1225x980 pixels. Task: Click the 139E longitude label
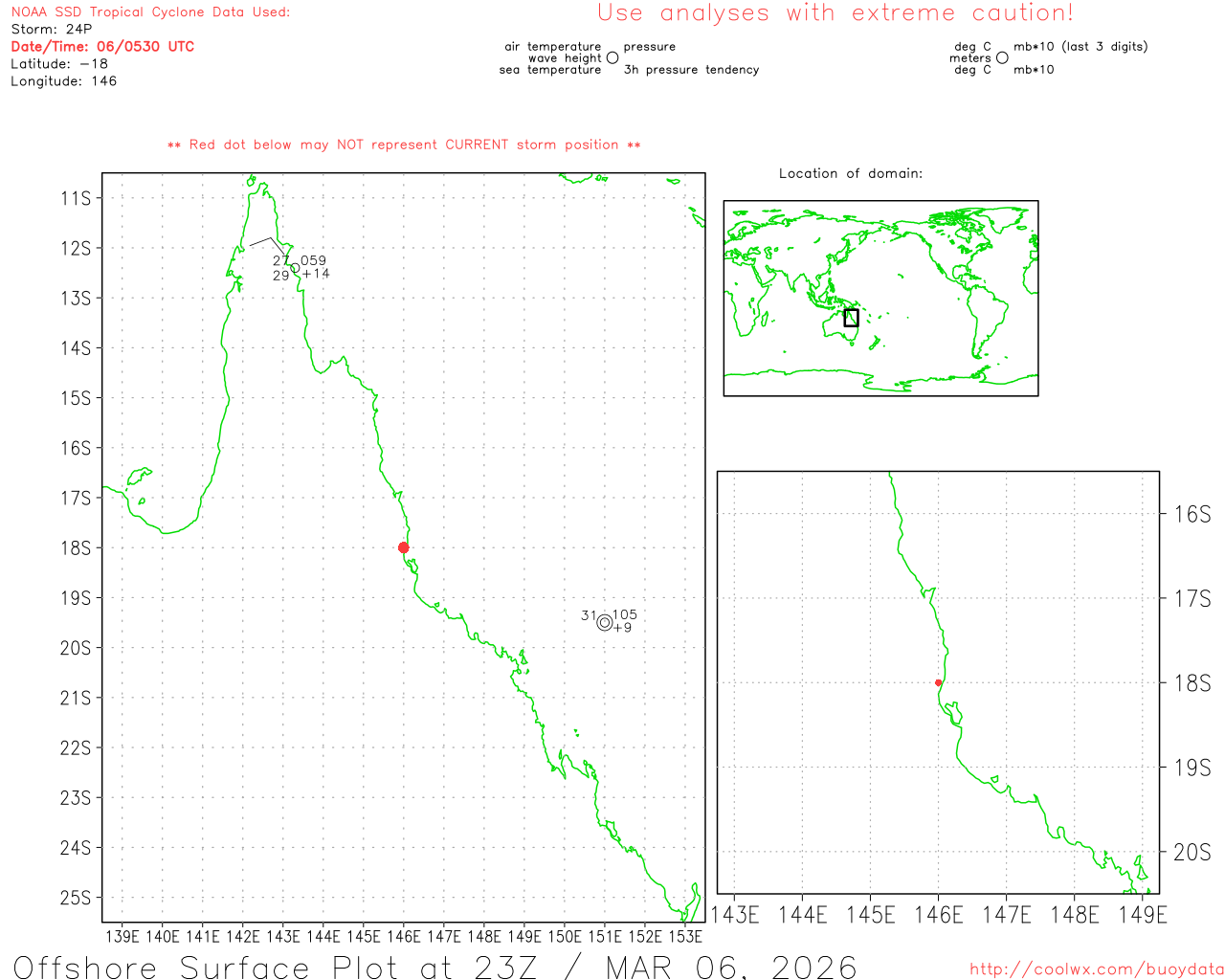(122, 937)
